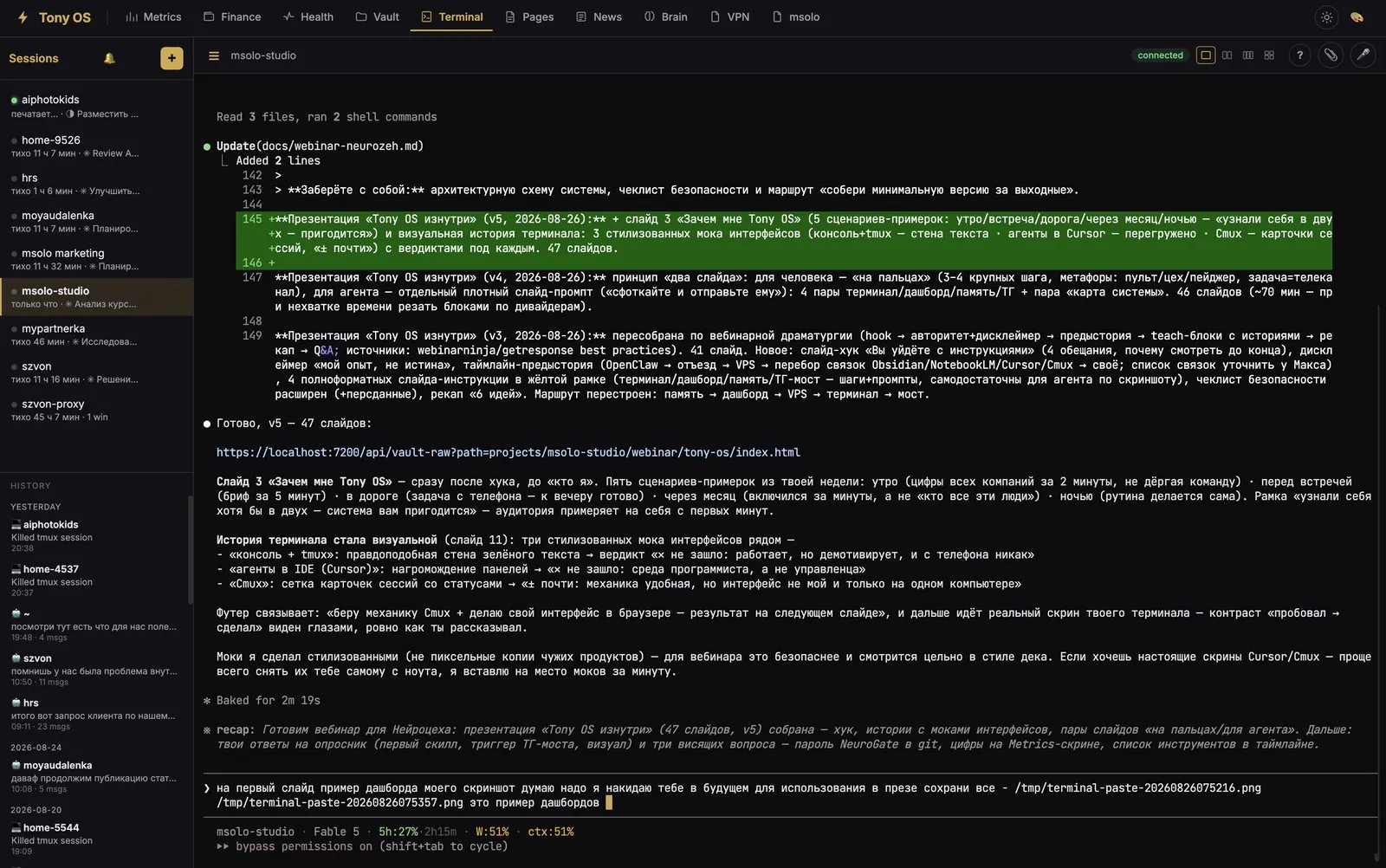The width and height of the screenshot is (1386, 868).
Task: Open the Metrics tab
Action: coord(153,16)
